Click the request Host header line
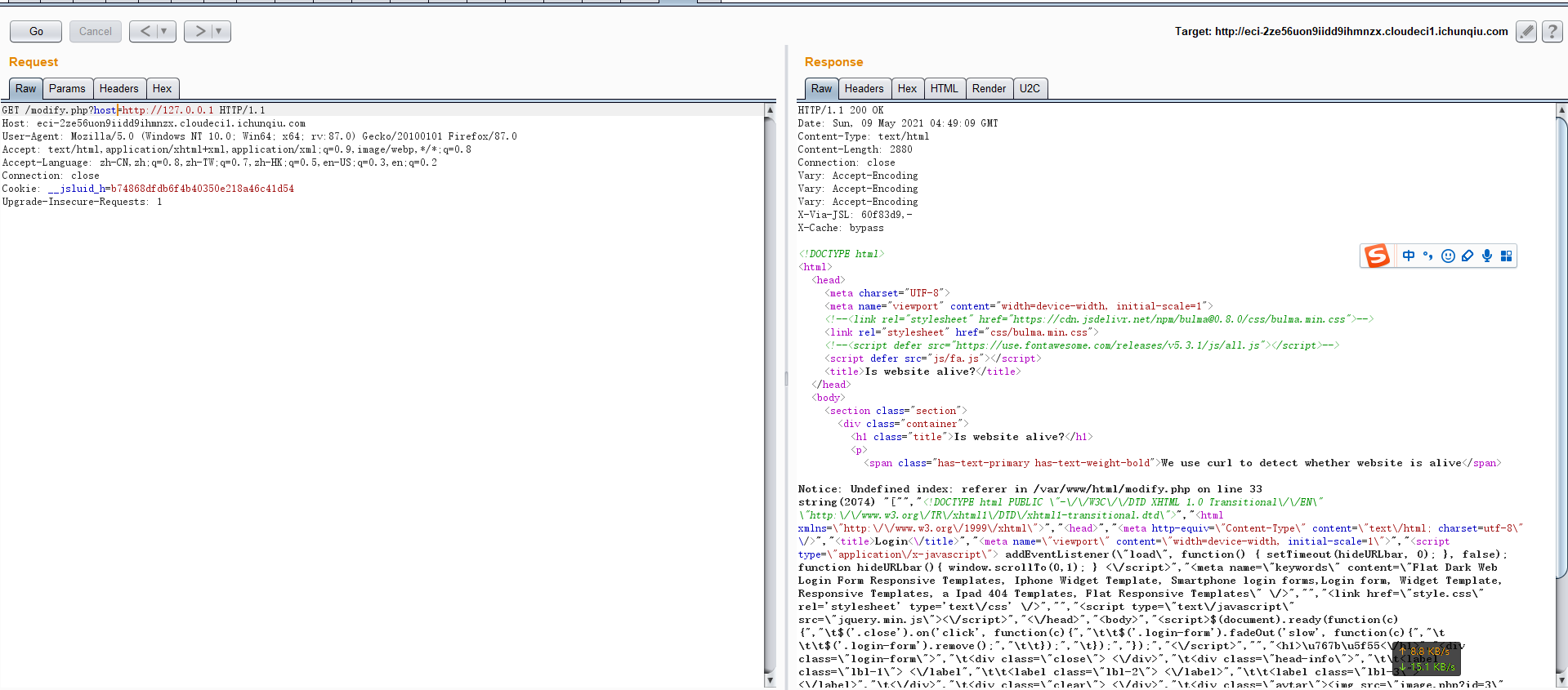1568x690 pixels. pos(154,123)
